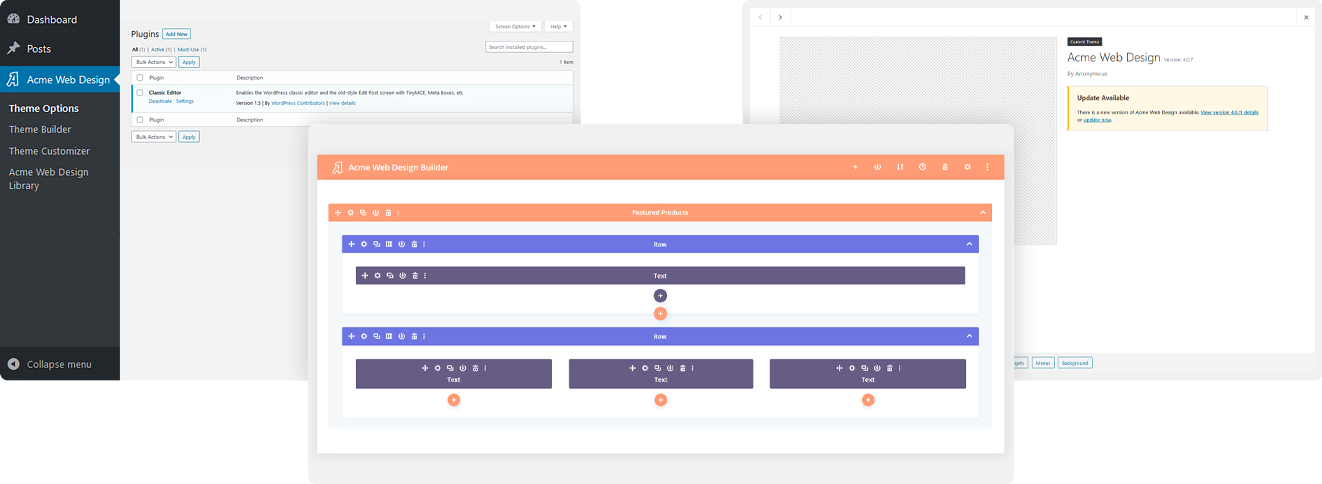Open gear settings of the first Row
The width and height of the screenshot is (1322, 484).
click(364, 244)
